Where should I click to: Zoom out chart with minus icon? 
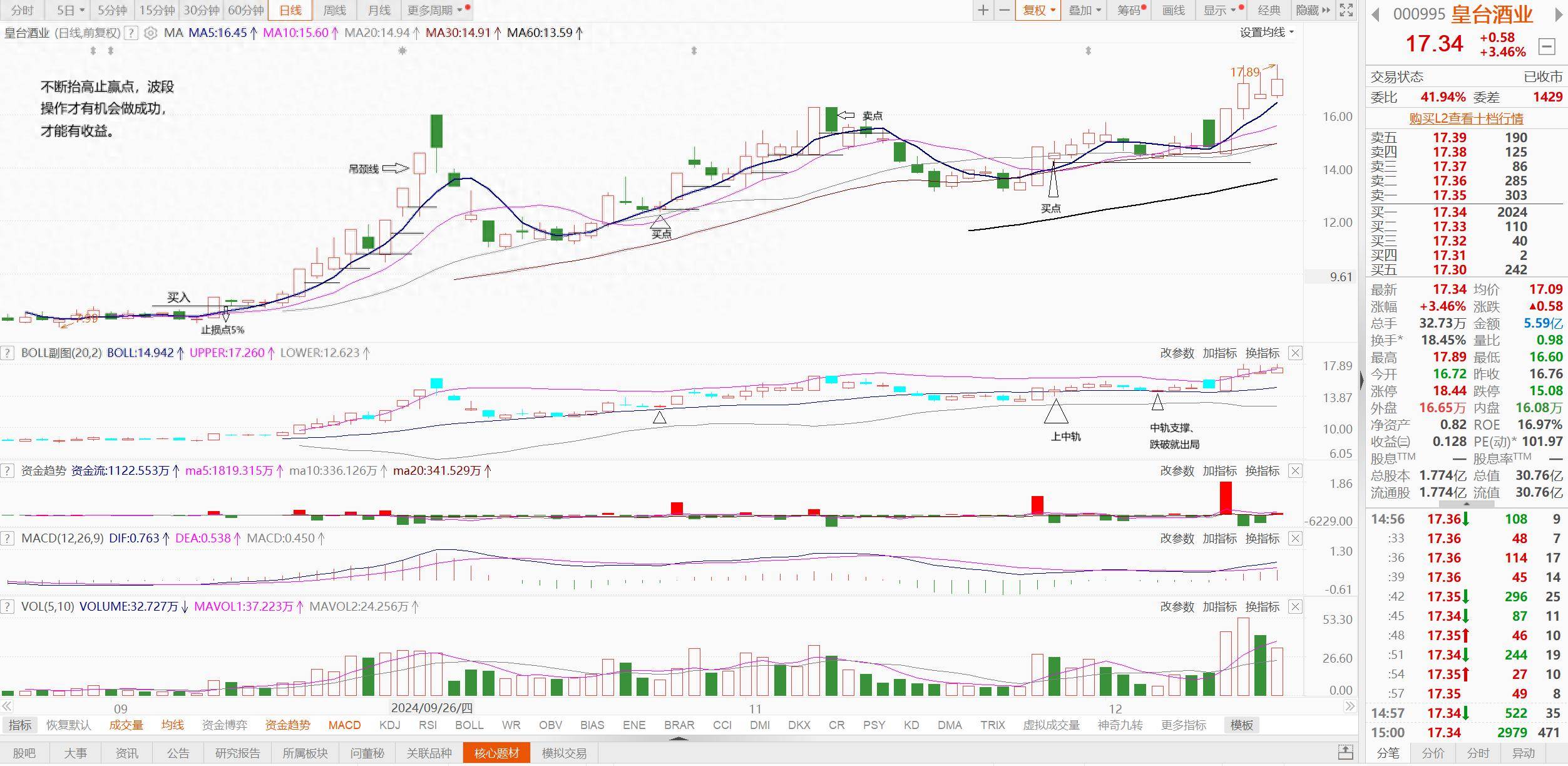(x=1004, y=10)
